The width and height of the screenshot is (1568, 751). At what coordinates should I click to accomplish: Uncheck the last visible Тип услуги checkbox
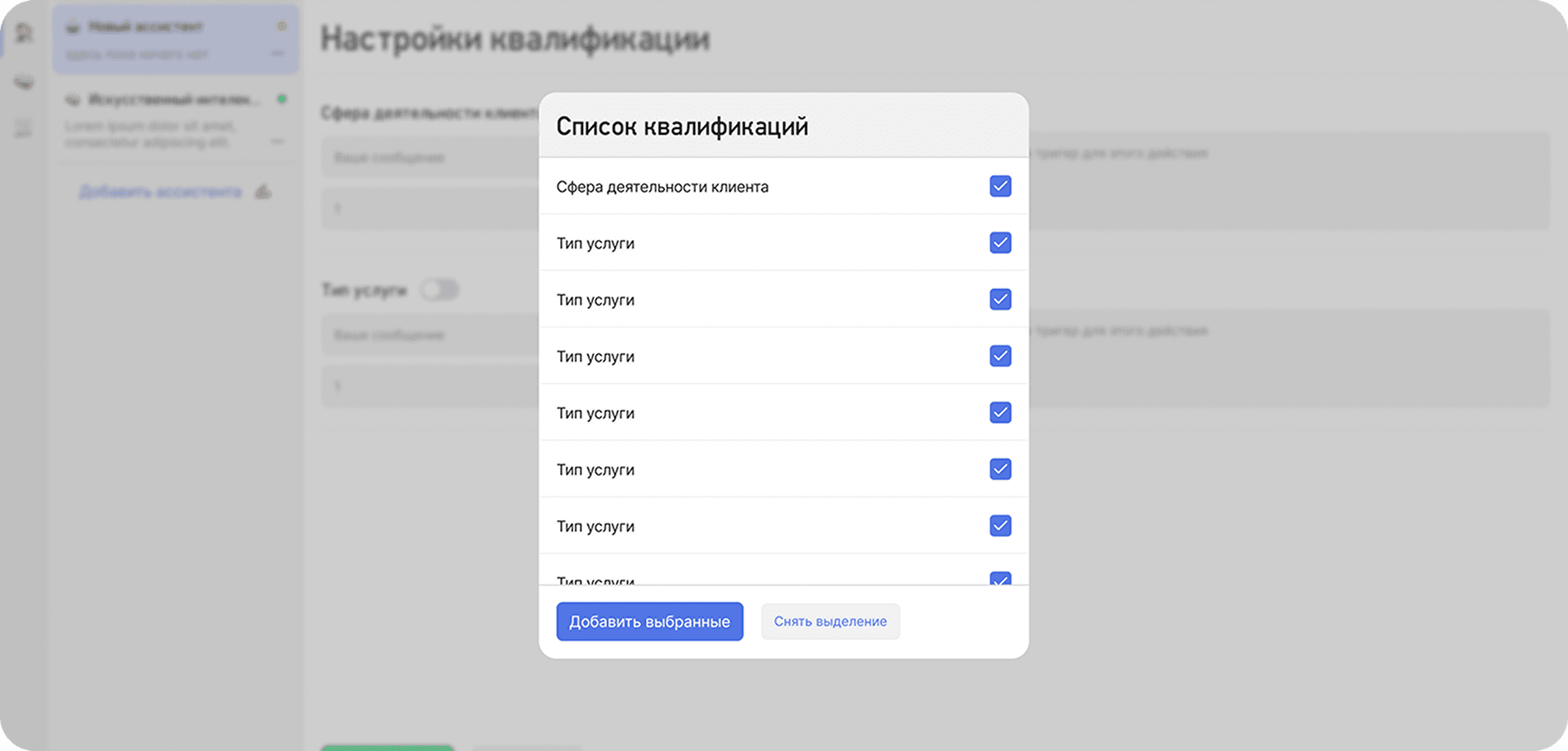click(x=1000, y=580)
